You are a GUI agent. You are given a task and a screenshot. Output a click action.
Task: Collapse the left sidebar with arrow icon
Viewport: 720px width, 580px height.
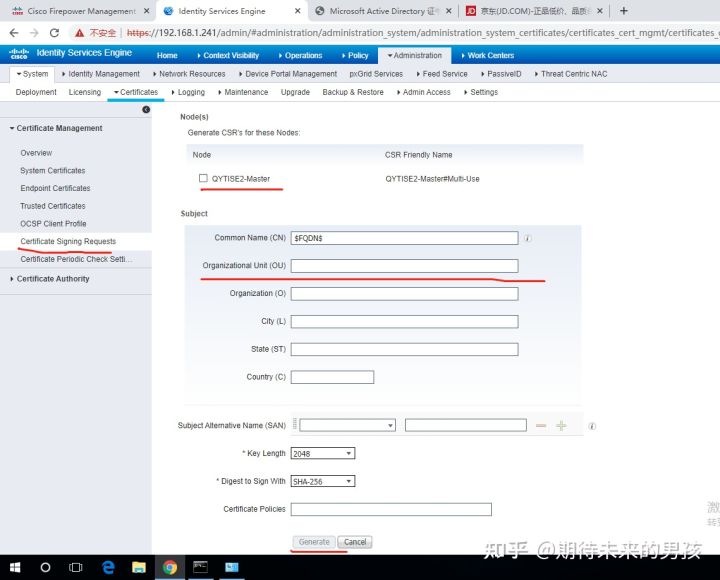(x=146, y=109)
